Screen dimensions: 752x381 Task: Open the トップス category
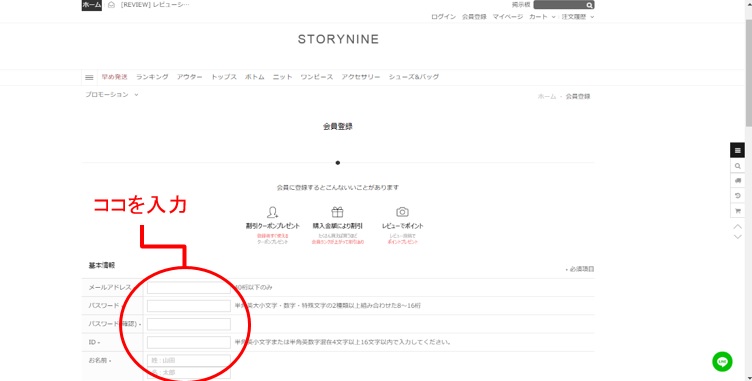pos(224,77)
